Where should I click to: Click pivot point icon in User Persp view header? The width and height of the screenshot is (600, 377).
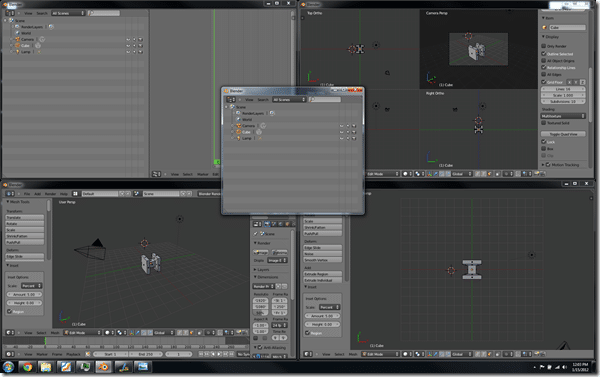(121, 333)
